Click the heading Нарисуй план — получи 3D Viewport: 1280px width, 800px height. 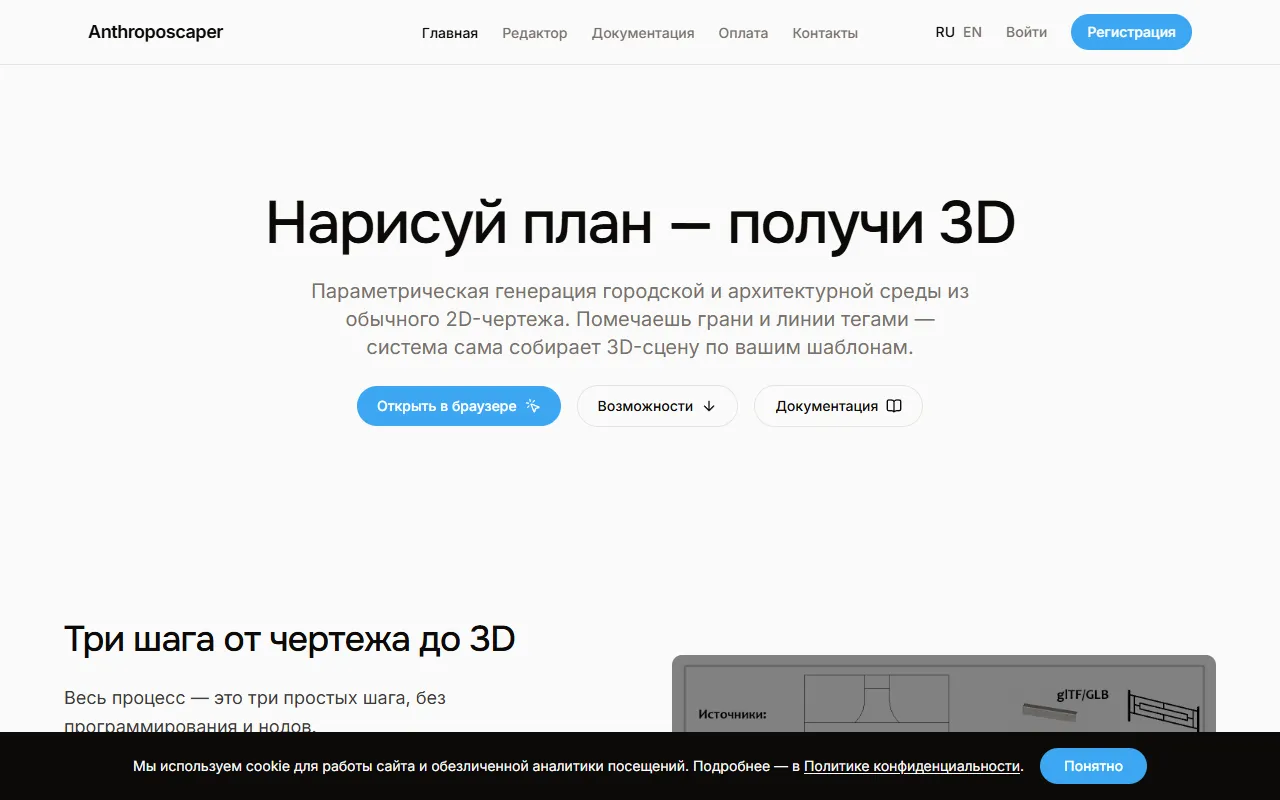coord(640,224)
